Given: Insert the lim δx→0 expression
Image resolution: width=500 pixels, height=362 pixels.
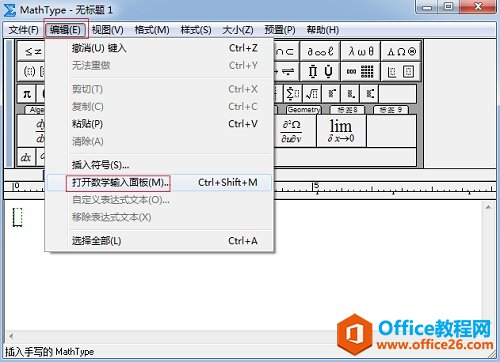Looking at the screenshot, I should (341, 131).
